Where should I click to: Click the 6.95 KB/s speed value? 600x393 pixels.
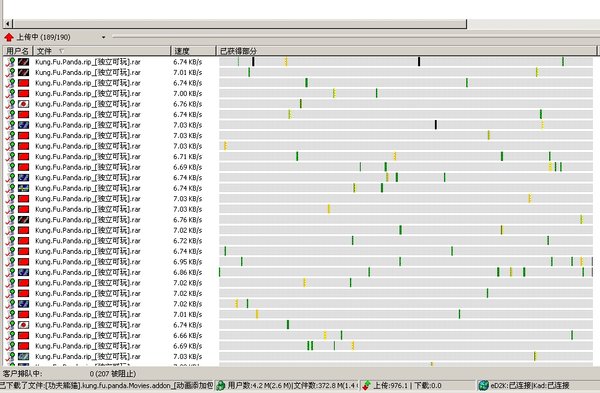pyautogui.click(x=188, y=262)
